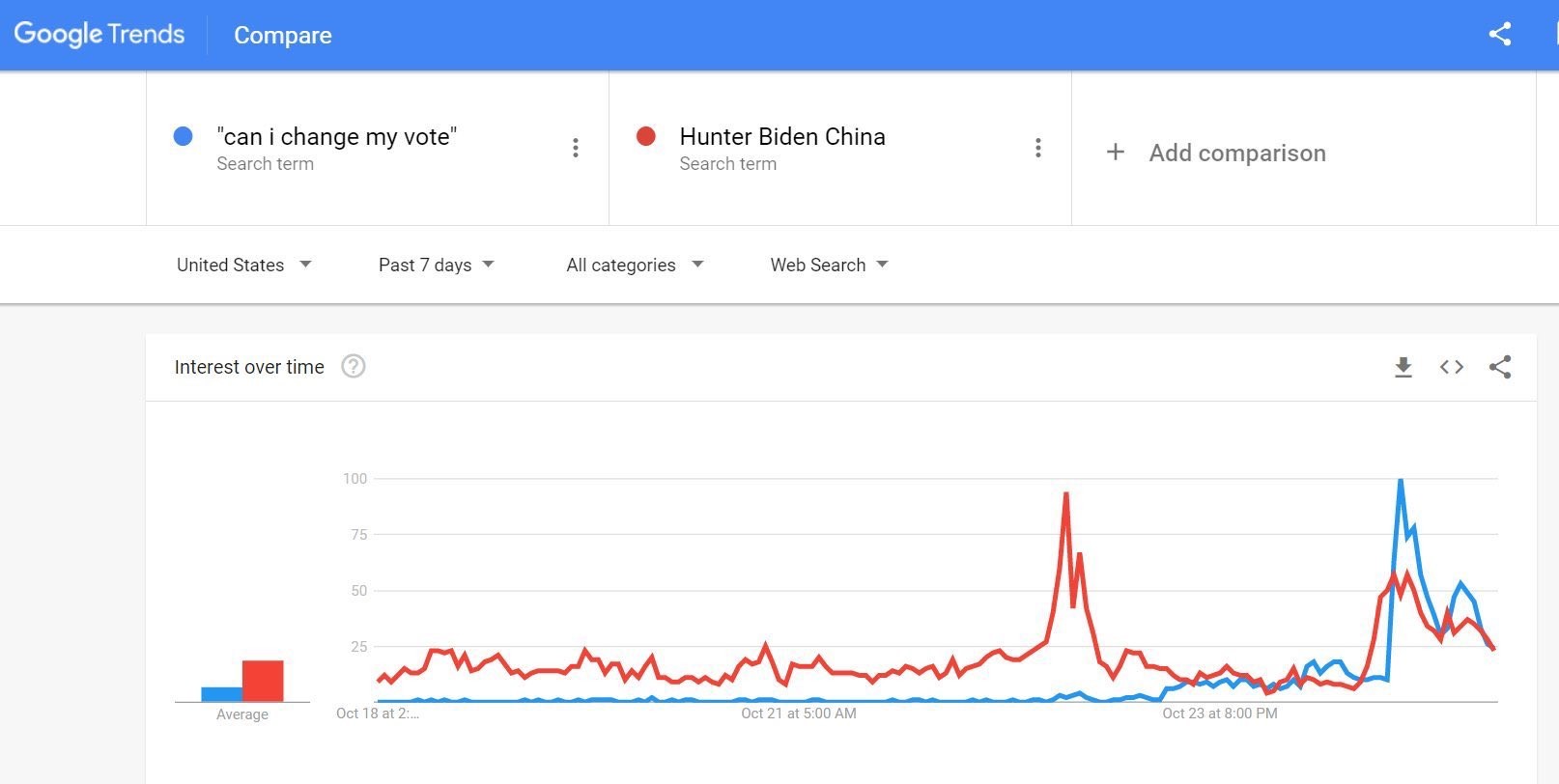
Task: Edit the Hunter Biden China search term
Action: click(x=782, y=136)
